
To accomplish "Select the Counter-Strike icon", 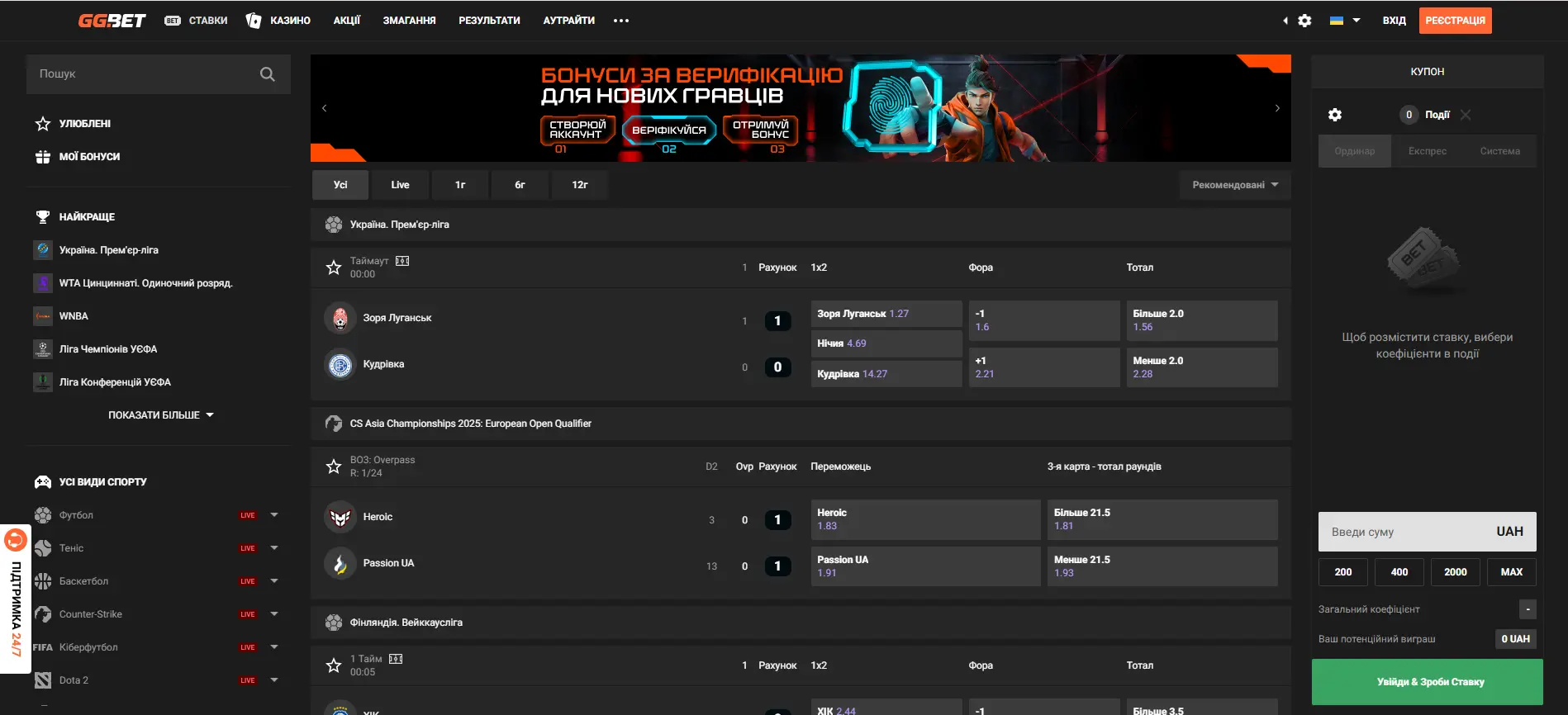I will tap(43, 614).
